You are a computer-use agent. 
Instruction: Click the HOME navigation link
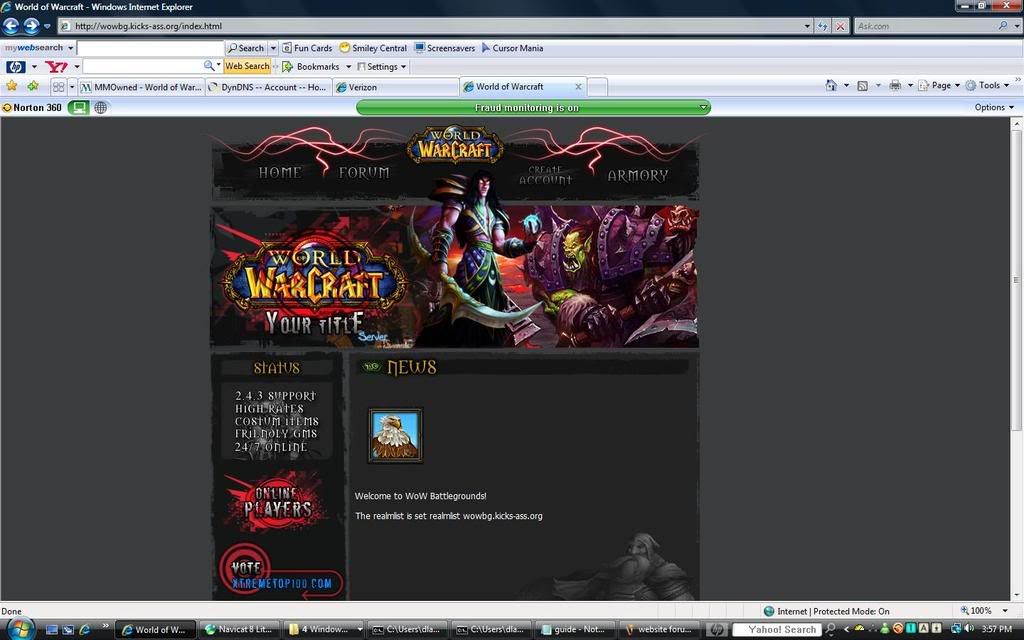point(280,172)
